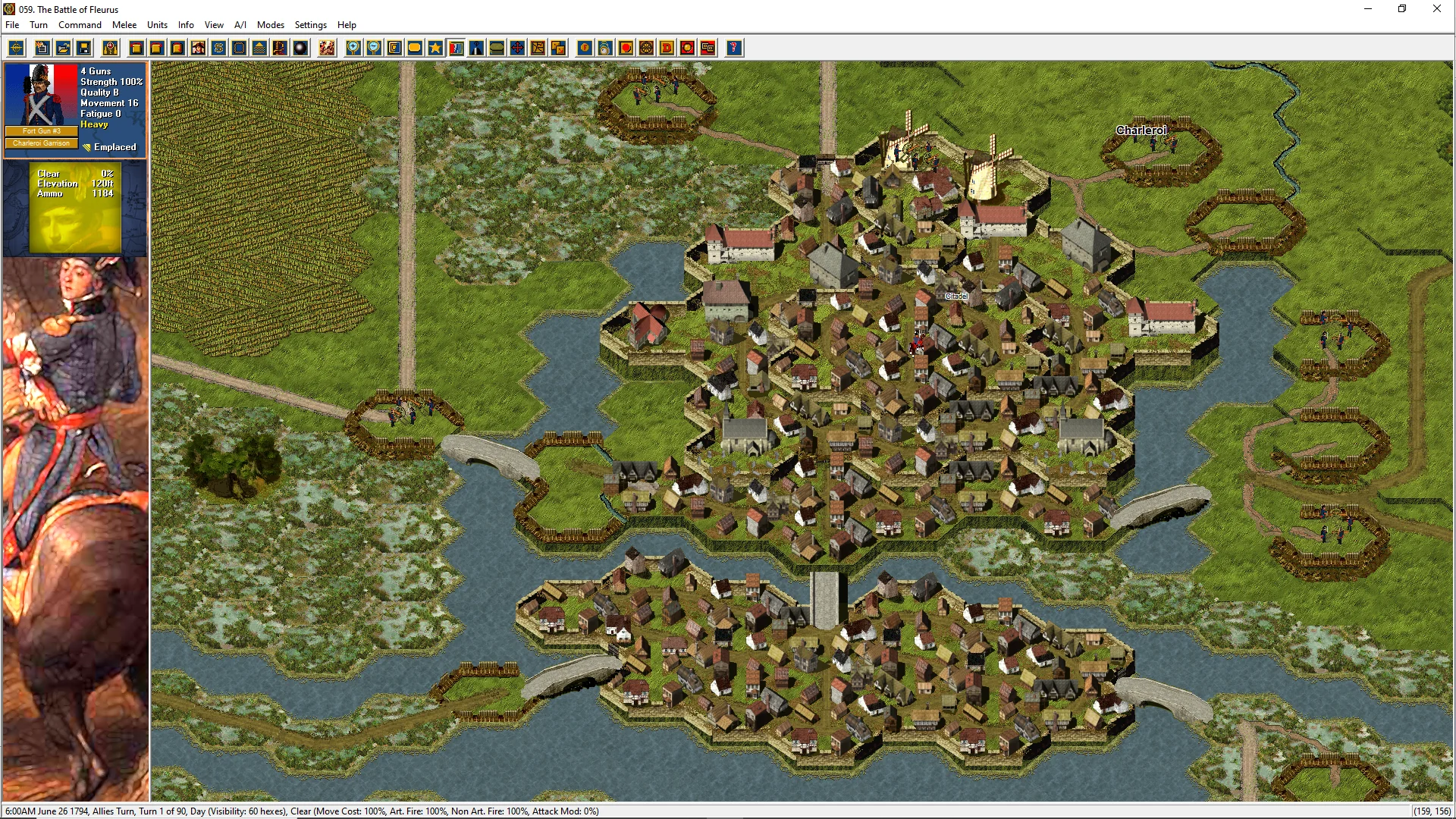1456x819 pixels.
Task: Click the cannonball toolbar icon
Action: click(300, 49)
